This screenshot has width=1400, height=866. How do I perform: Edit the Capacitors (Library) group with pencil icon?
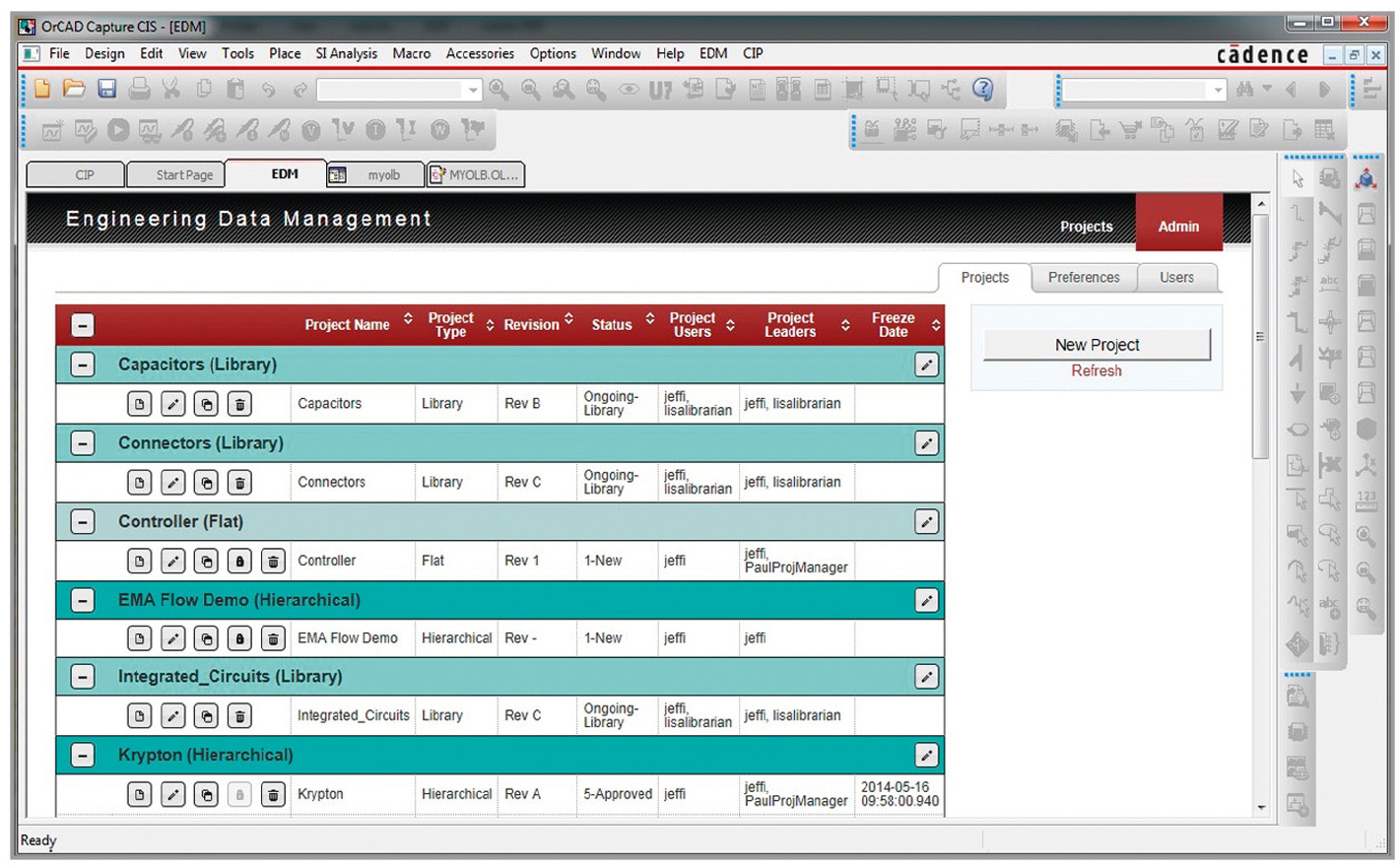tap(926, 365)
